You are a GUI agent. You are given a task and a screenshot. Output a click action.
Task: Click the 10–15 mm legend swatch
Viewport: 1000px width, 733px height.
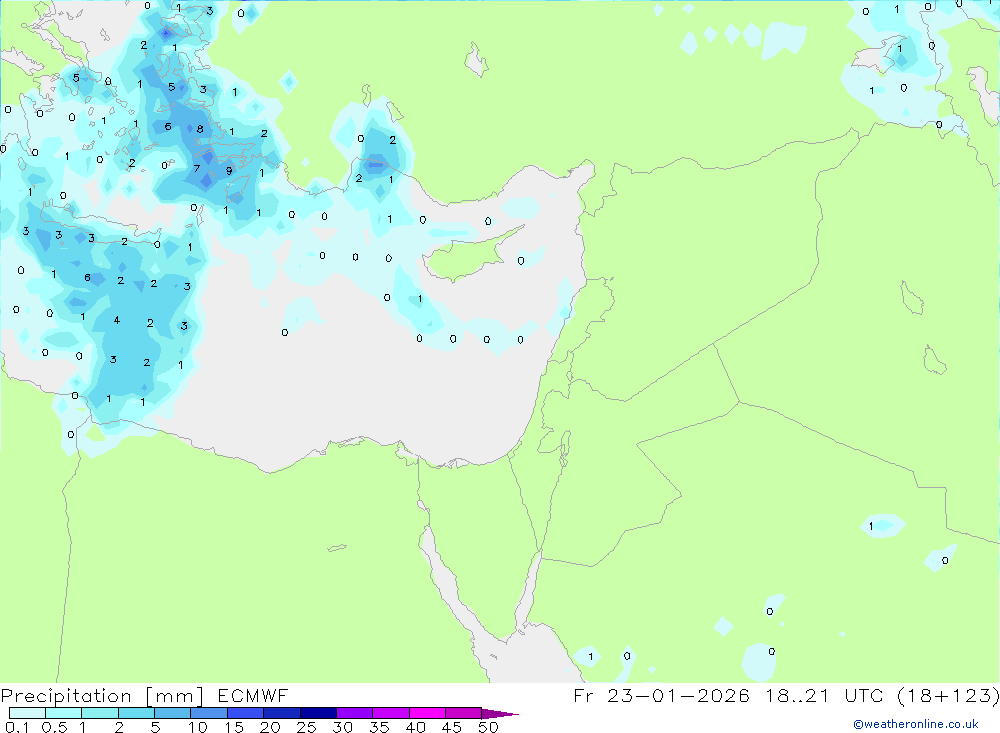click(209, 713)
